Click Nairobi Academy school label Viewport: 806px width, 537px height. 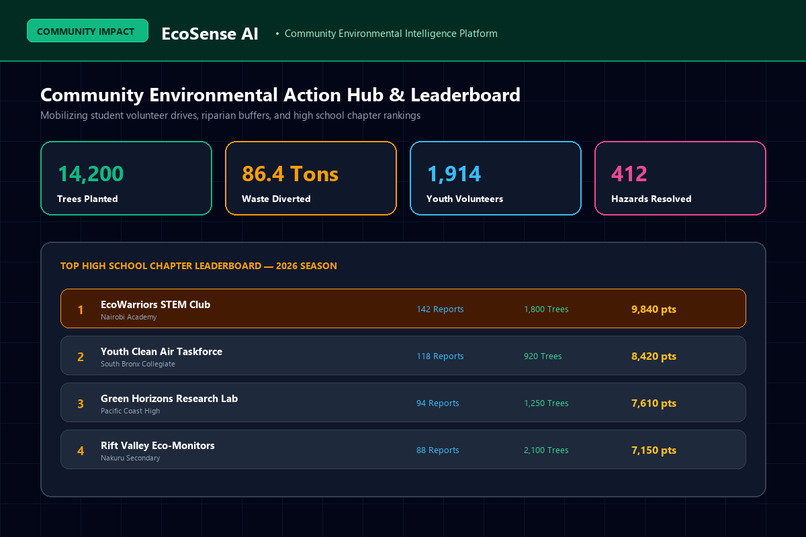coord(129,317)
